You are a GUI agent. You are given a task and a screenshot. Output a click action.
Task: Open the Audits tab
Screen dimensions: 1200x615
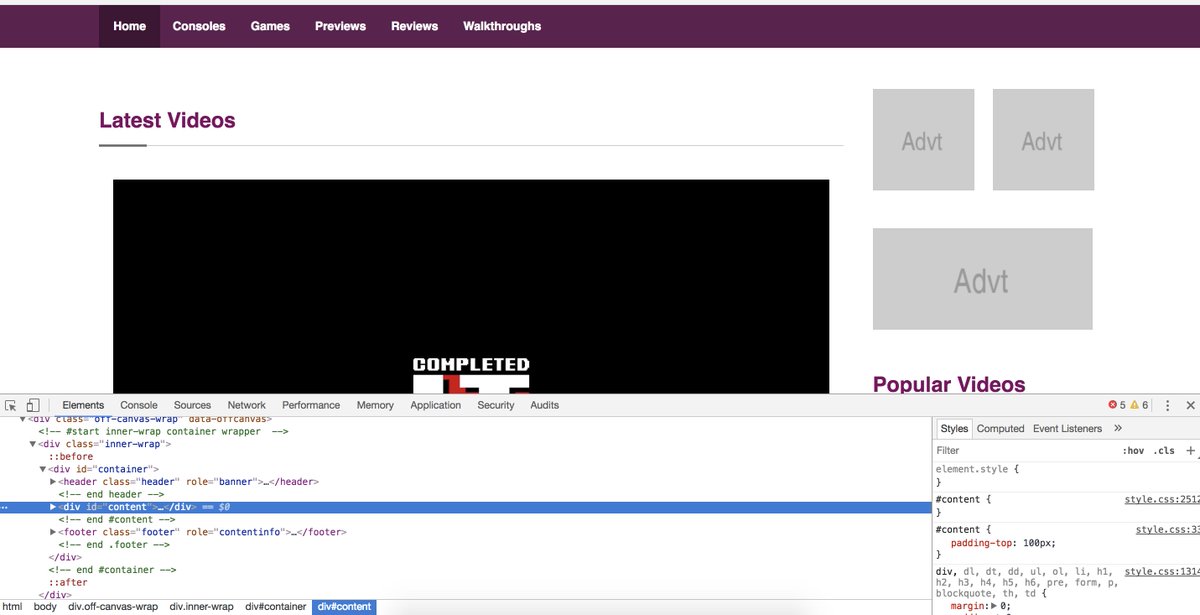click(545, 405)
